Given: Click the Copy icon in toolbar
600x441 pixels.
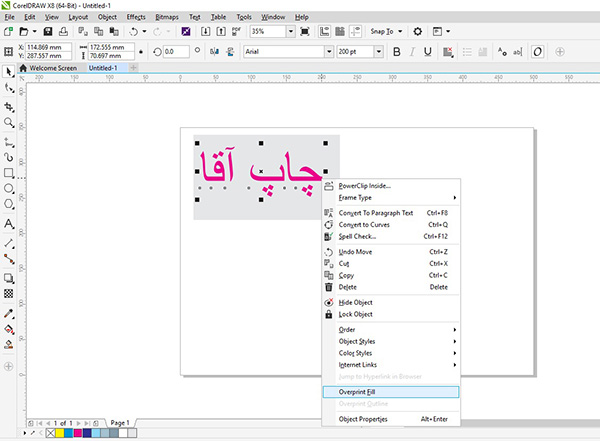Looking at the screenshot, I should (98, 31).
